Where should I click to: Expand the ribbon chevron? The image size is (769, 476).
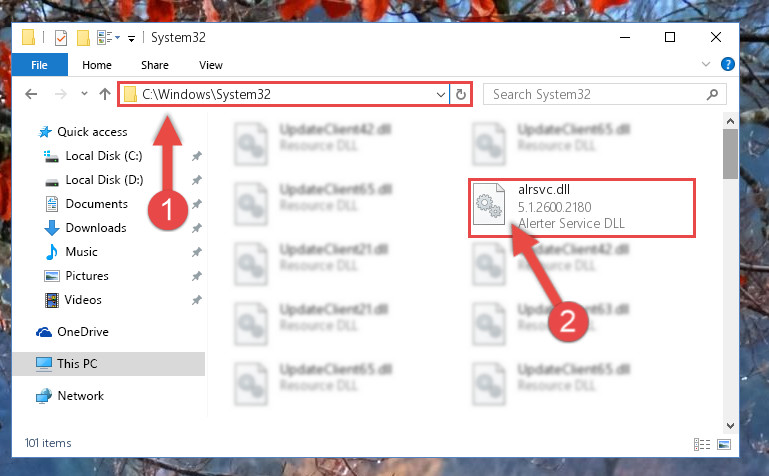click(x=706, y=64)
